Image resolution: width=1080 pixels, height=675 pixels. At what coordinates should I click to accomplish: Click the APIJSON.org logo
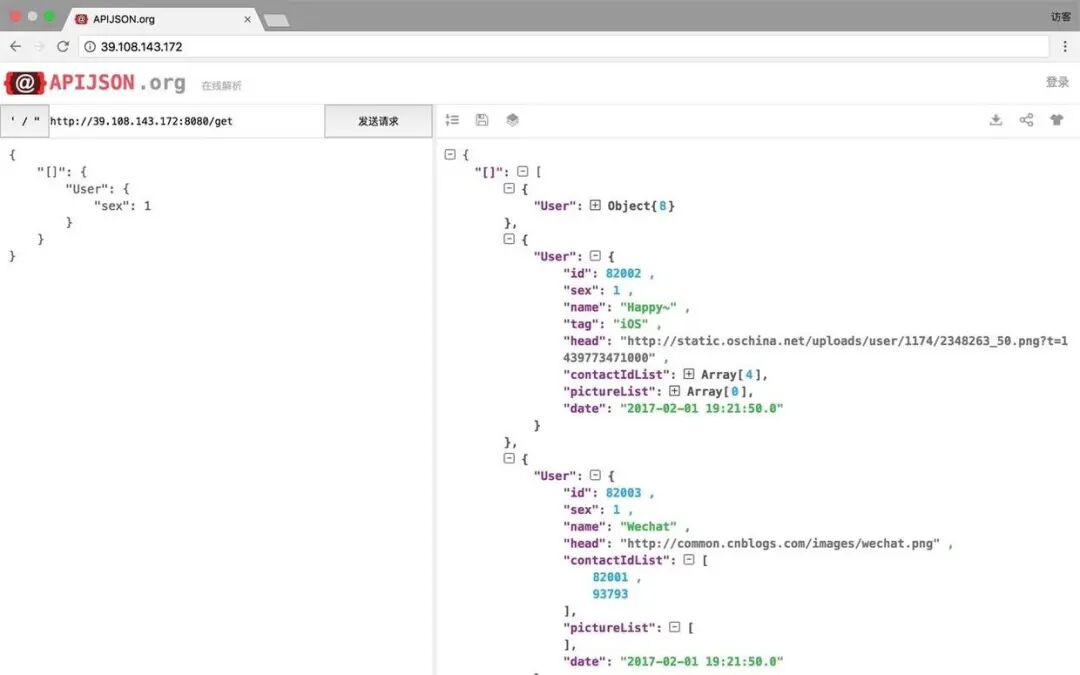[x=95, y=83]
